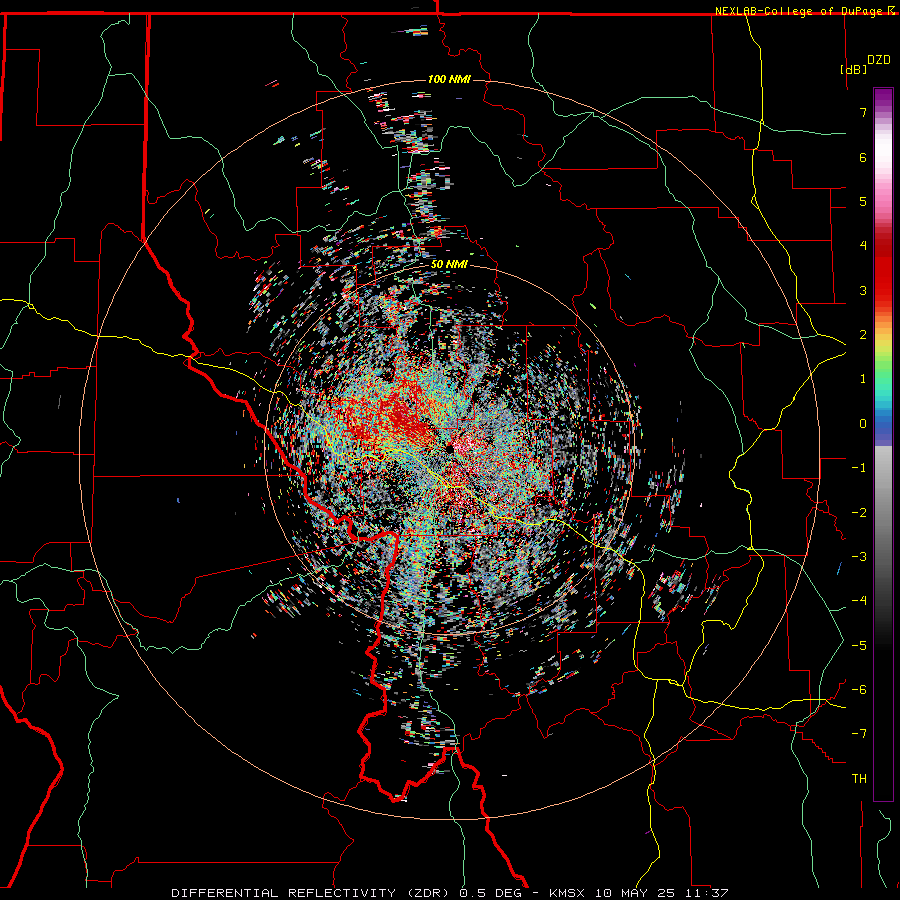Click the -5 value on the color scale
Viewport: 900px width, 900px height.
[x=859, y=646]
